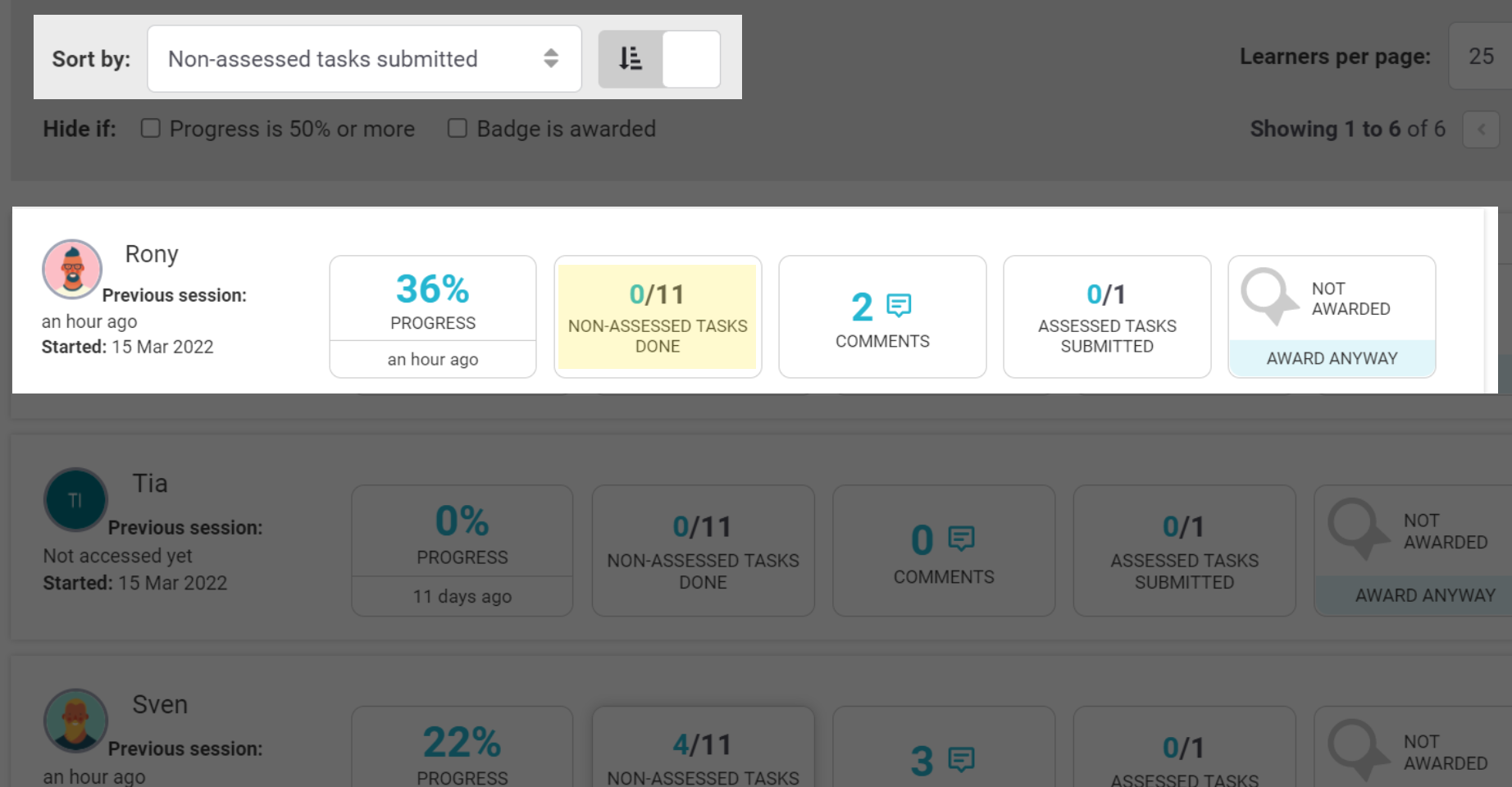Open Tia's comments bubble icon
The image size is (1512, 787).
(x=961, y=539)
